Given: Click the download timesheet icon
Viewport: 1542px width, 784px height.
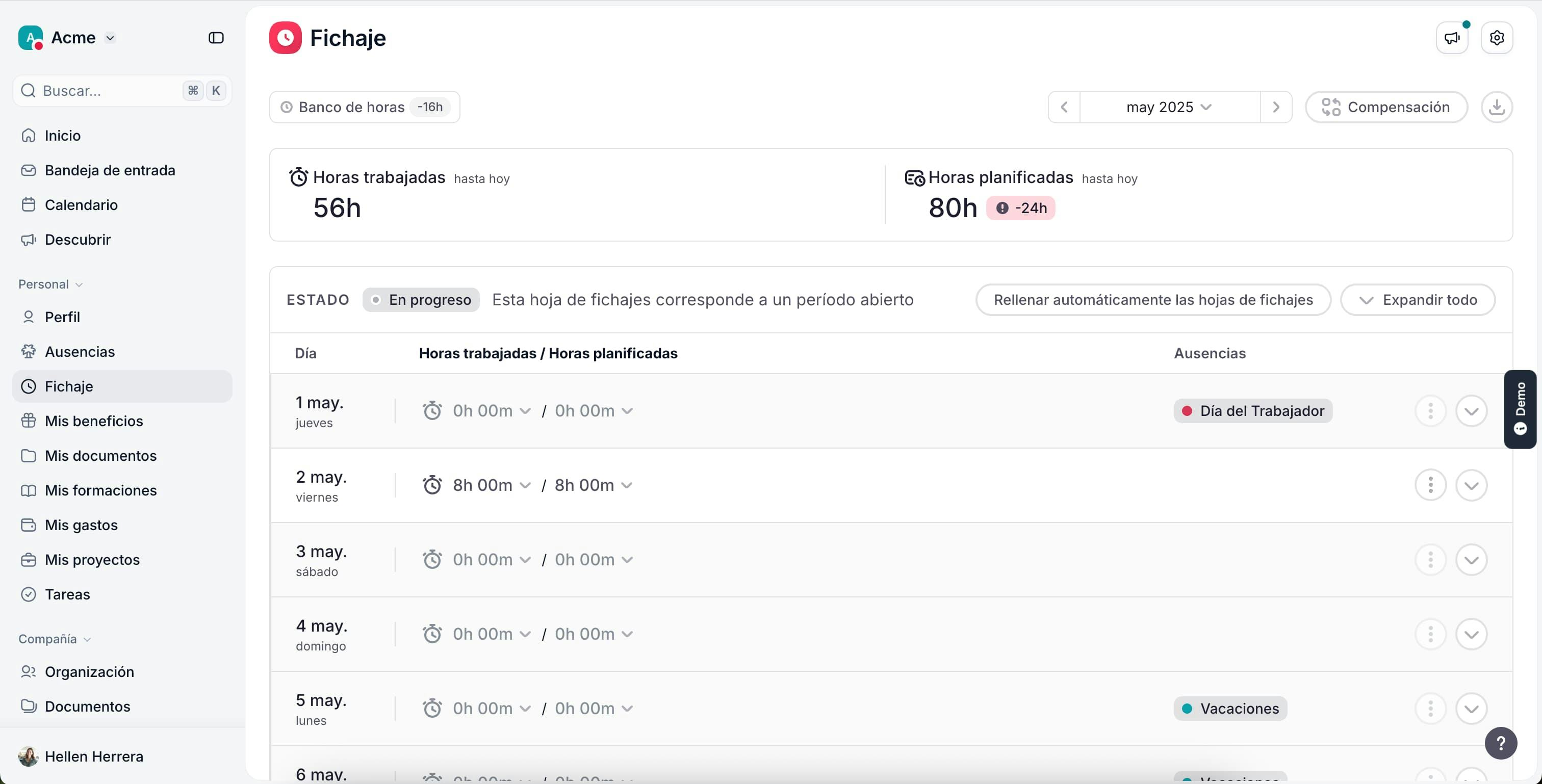Looking at the screenshot, I should pyautogui.click(x=1497, y=107).
